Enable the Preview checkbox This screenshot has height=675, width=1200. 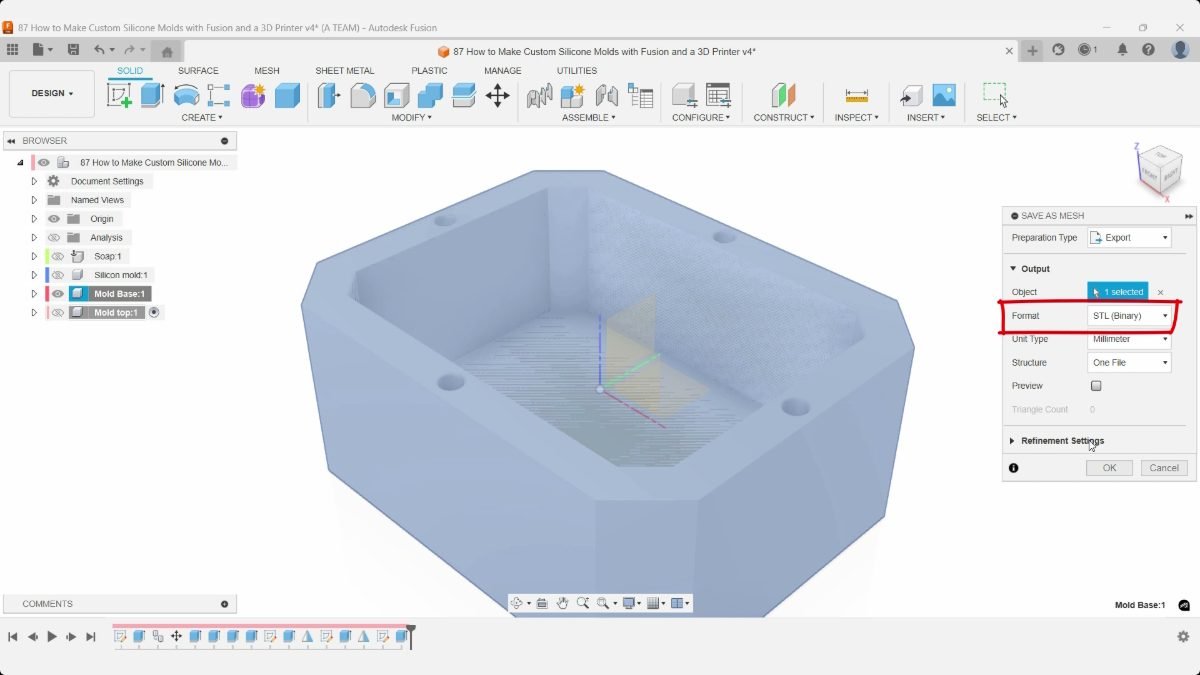(x=1096, y=386)
